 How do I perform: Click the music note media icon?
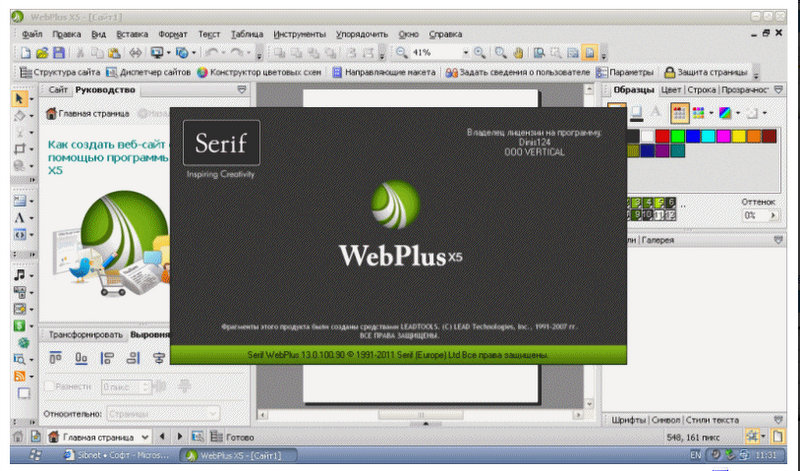[19, 275]
